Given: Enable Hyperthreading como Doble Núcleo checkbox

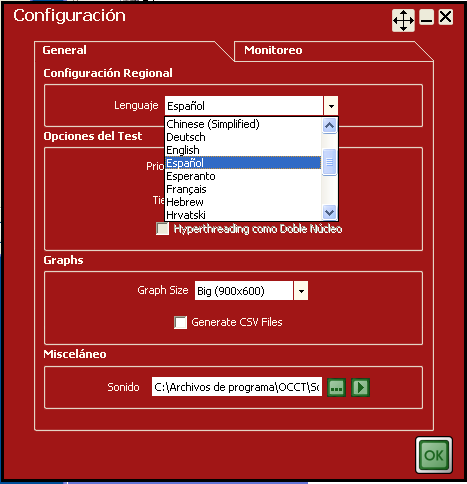Looking at the screenshot, I should tap(162, 229).
